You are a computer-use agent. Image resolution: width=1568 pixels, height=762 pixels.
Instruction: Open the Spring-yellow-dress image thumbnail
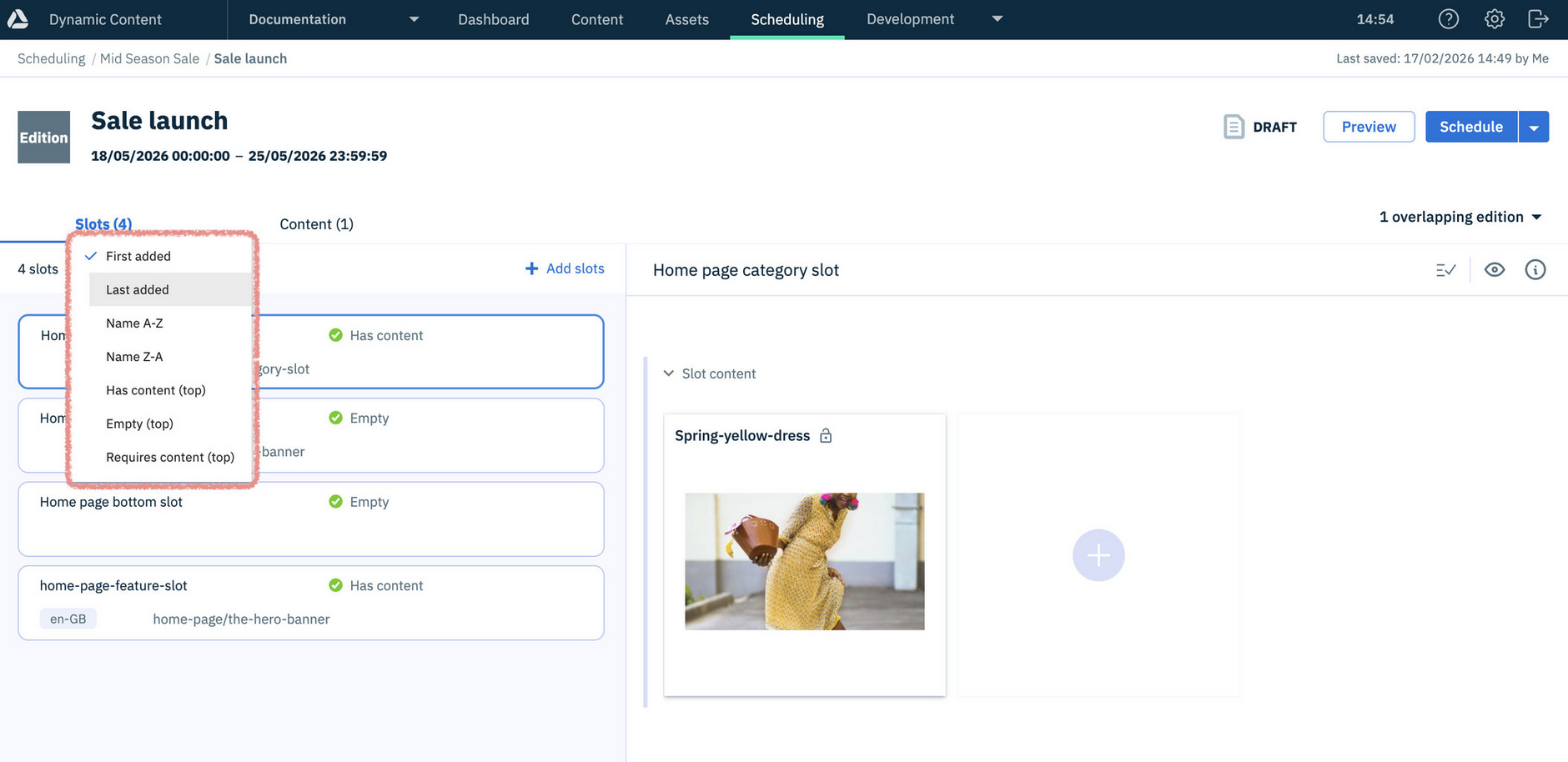804,561
